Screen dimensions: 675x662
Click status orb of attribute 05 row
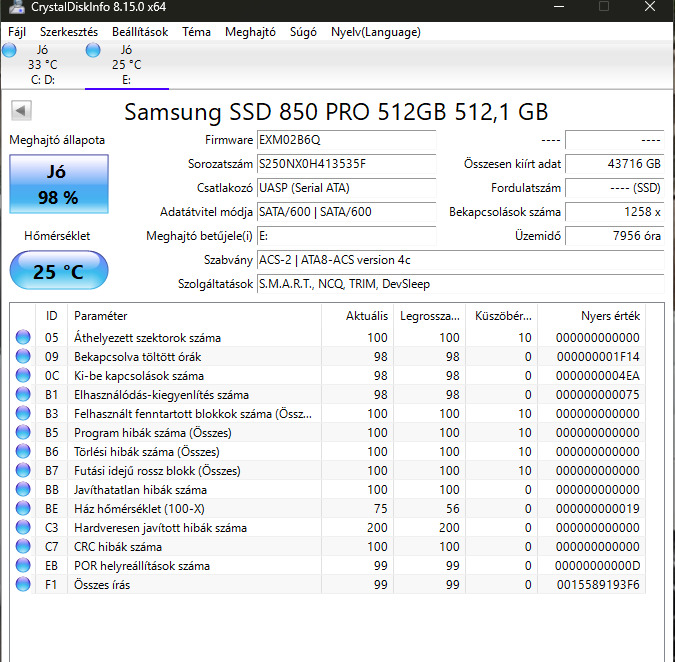pos(23,337)
